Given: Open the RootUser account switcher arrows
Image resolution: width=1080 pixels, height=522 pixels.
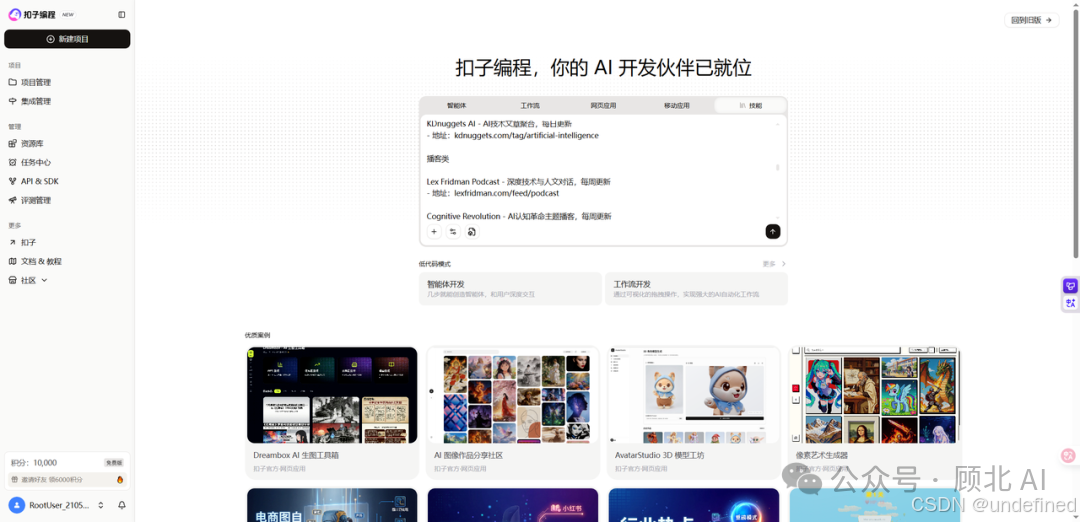Looking at the screenshot, I should click(101, 505).
